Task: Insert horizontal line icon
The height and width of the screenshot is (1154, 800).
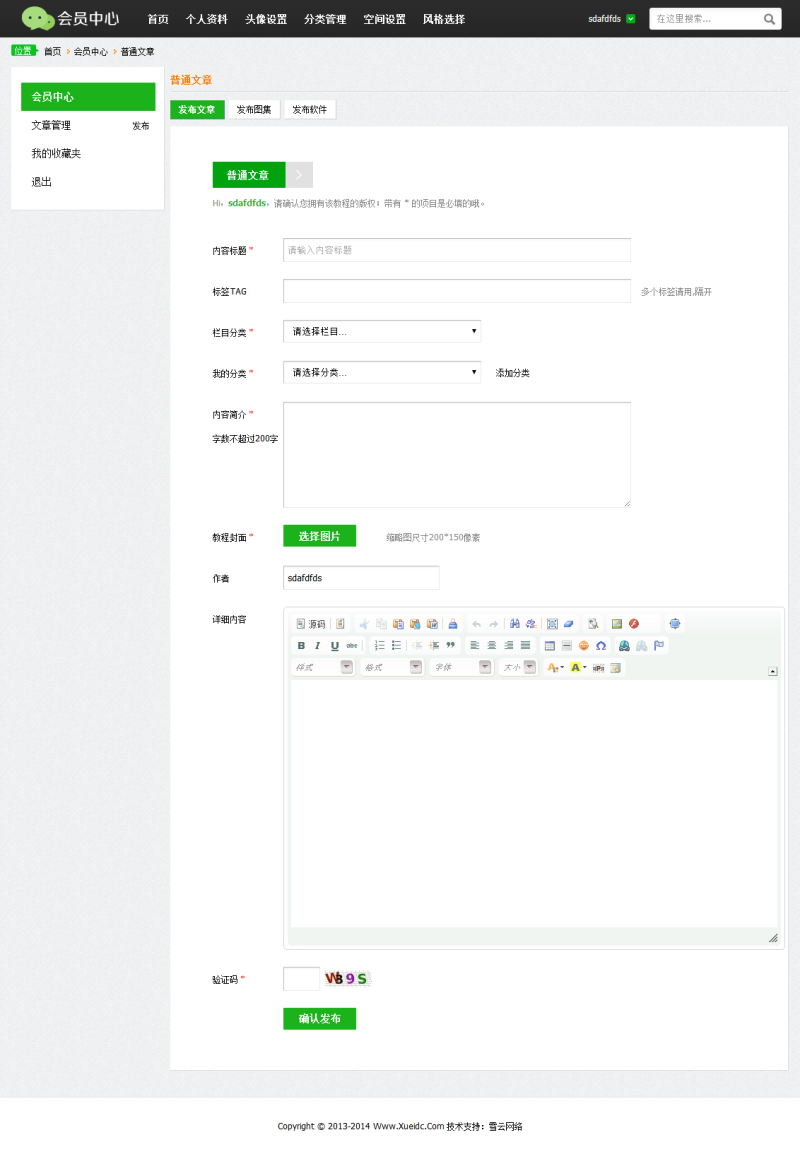Action: point(567,645)
